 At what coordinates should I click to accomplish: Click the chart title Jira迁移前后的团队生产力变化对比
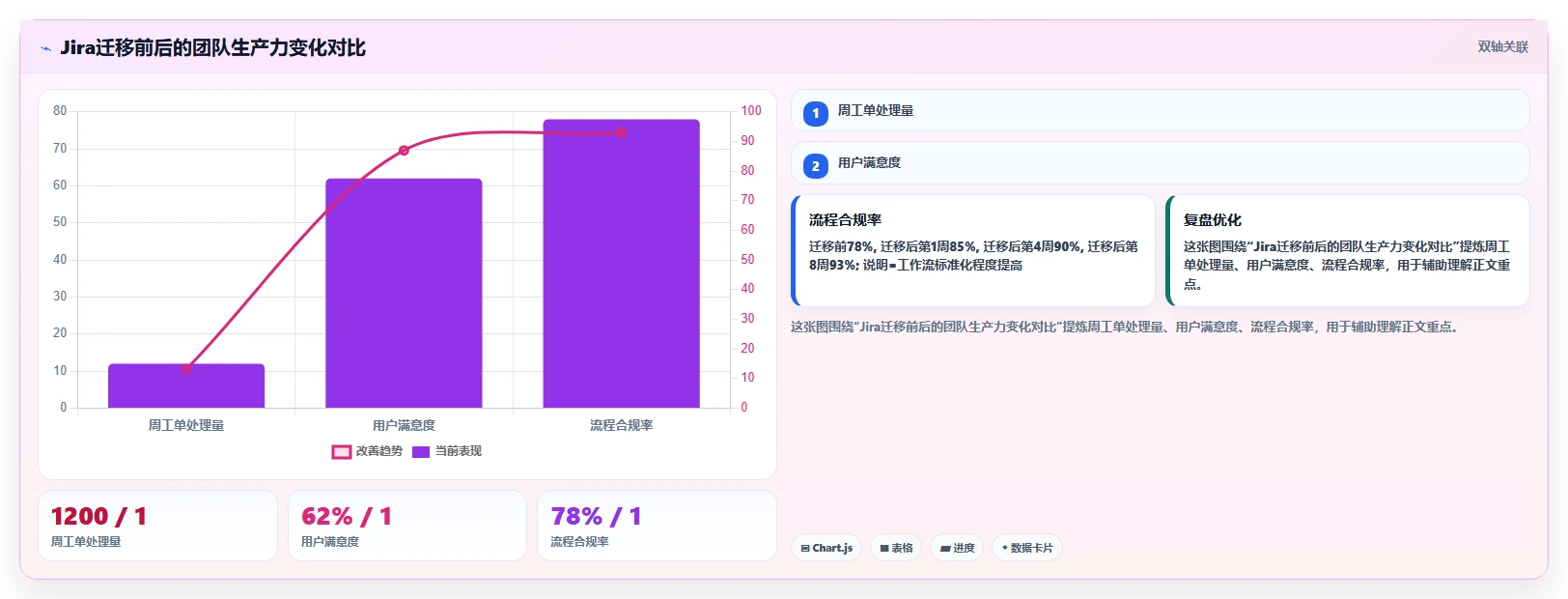[212, 47]
